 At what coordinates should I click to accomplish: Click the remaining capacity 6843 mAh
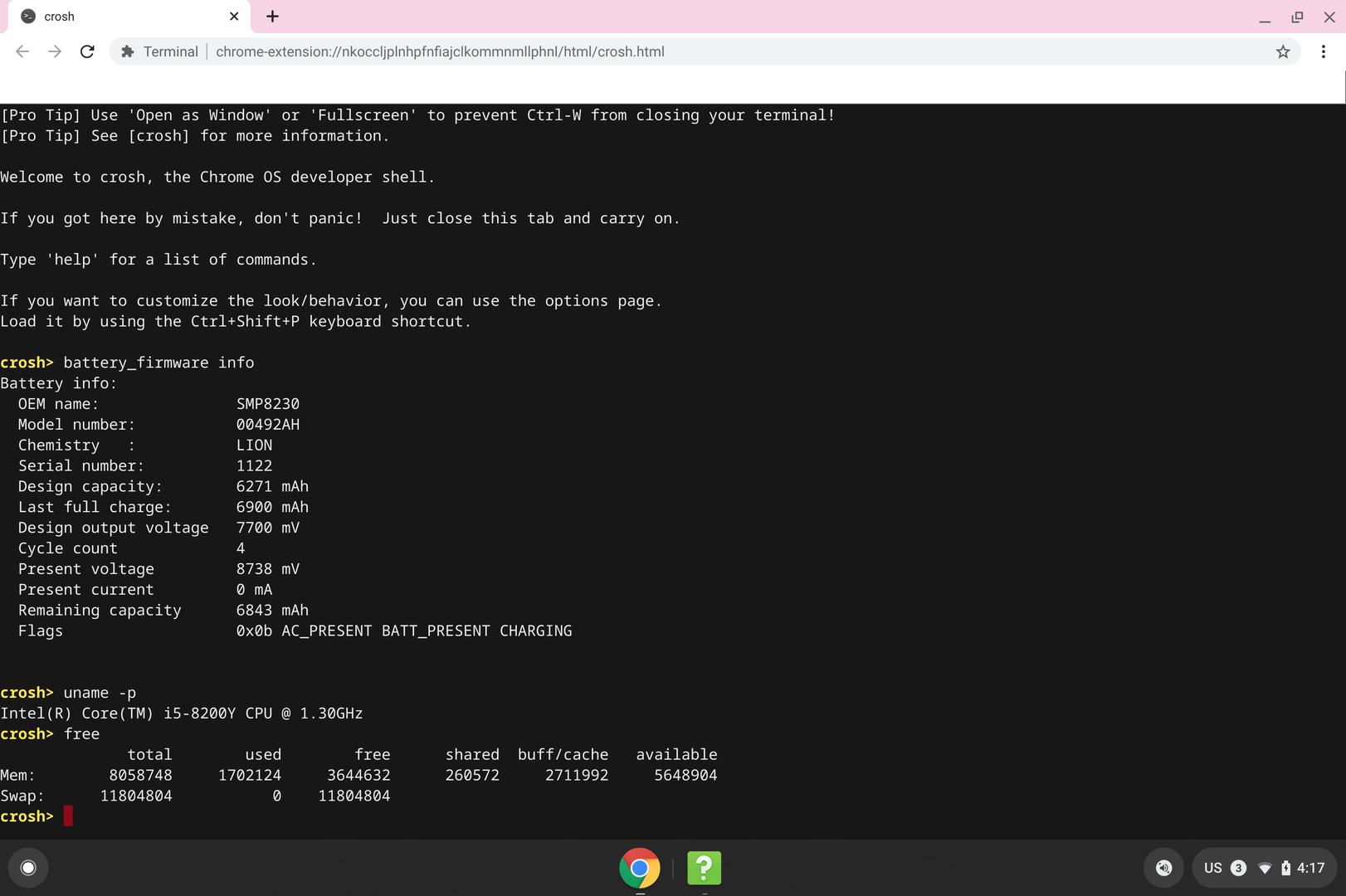tap(272, 611)
